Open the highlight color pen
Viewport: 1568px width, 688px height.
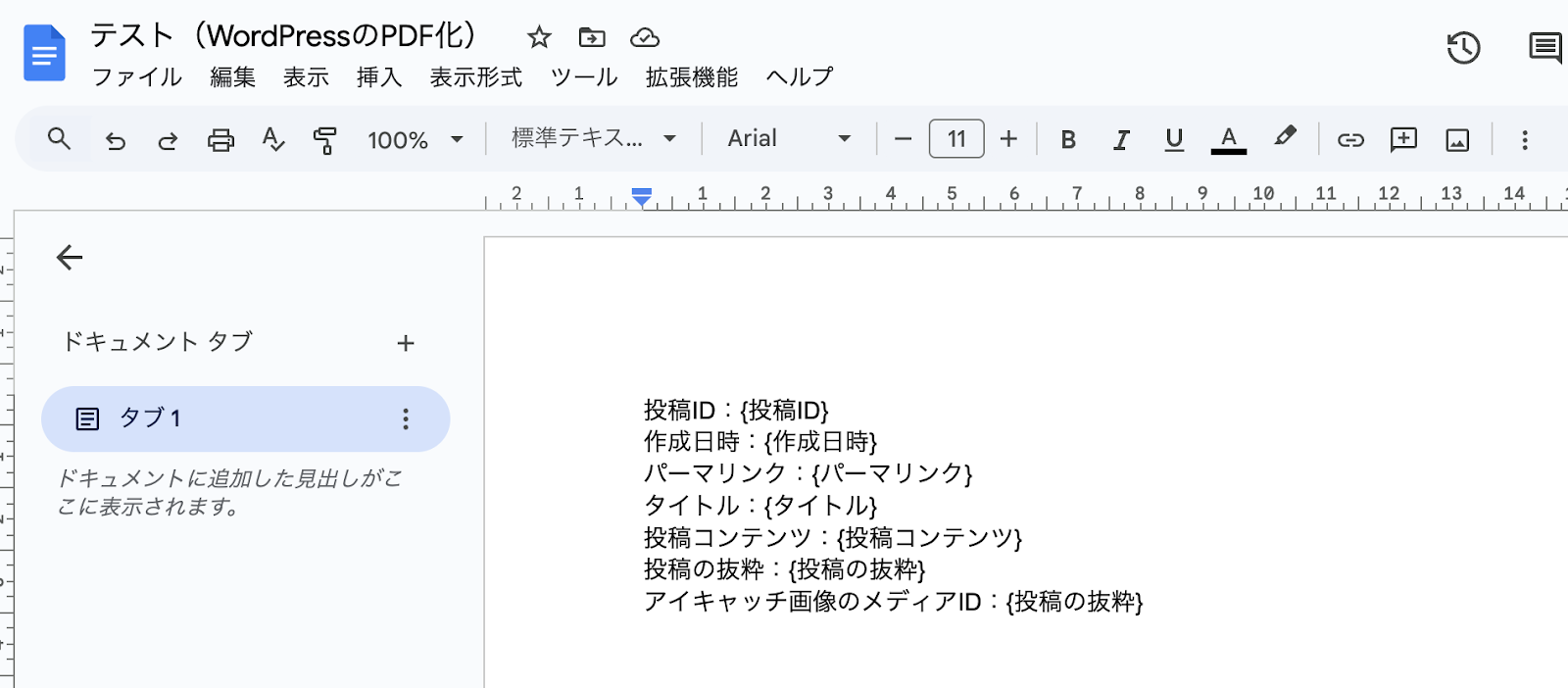click(1285, 138)
